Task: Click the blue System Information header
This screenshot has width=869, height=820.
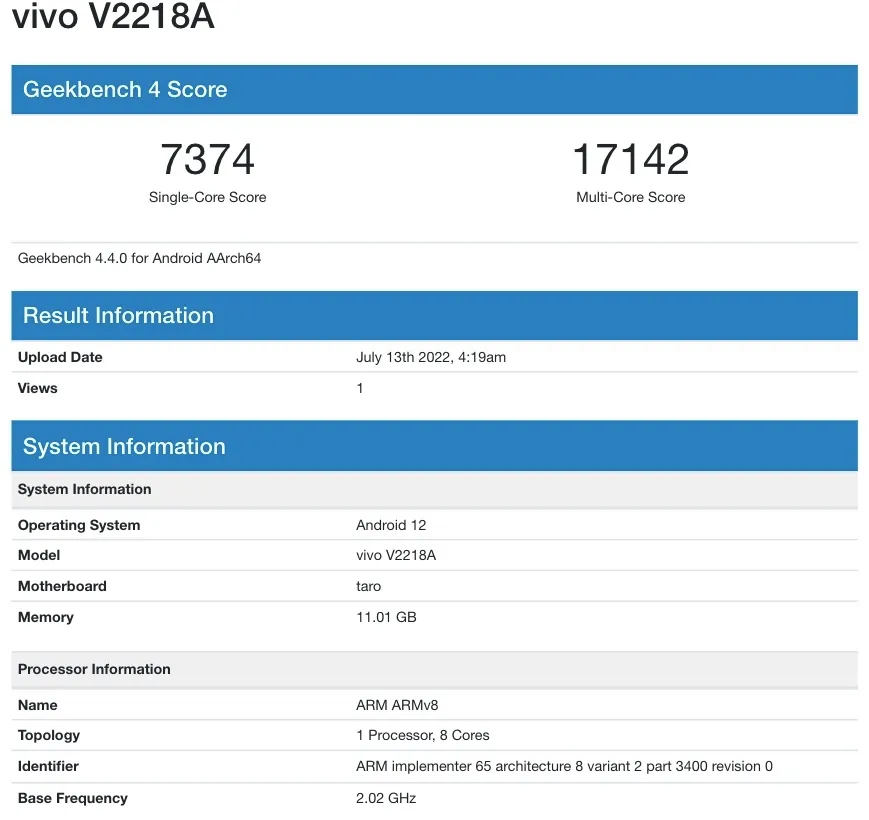Action: pos(124,446)
